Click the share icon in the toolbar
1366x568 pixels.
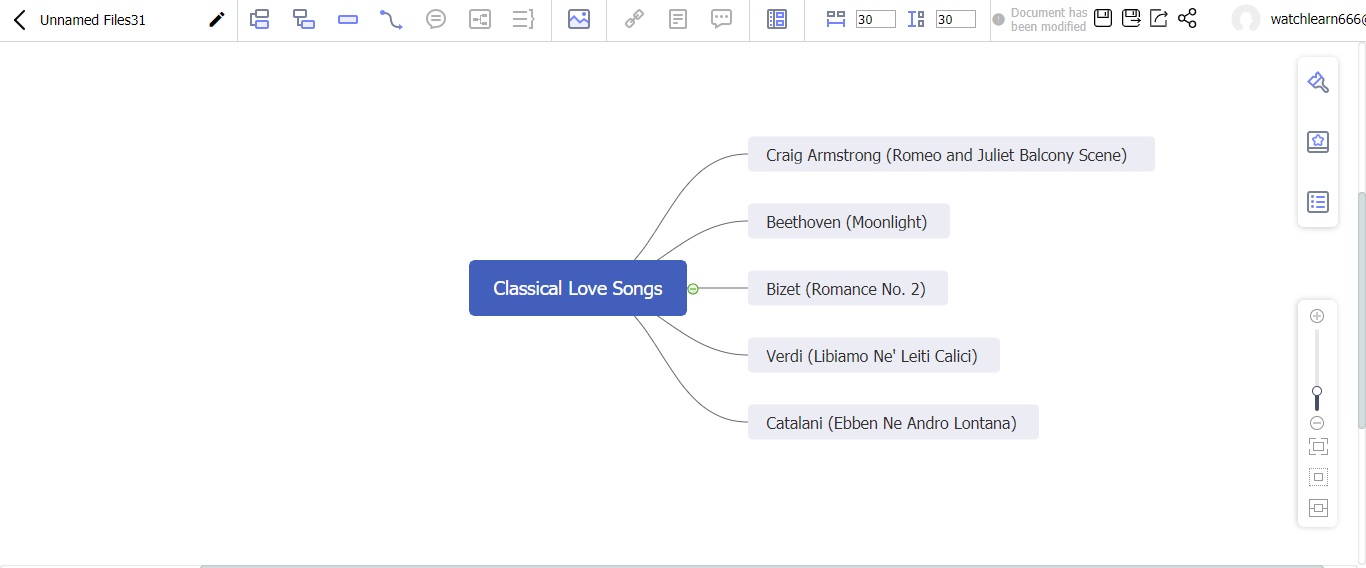point(1187,18)
